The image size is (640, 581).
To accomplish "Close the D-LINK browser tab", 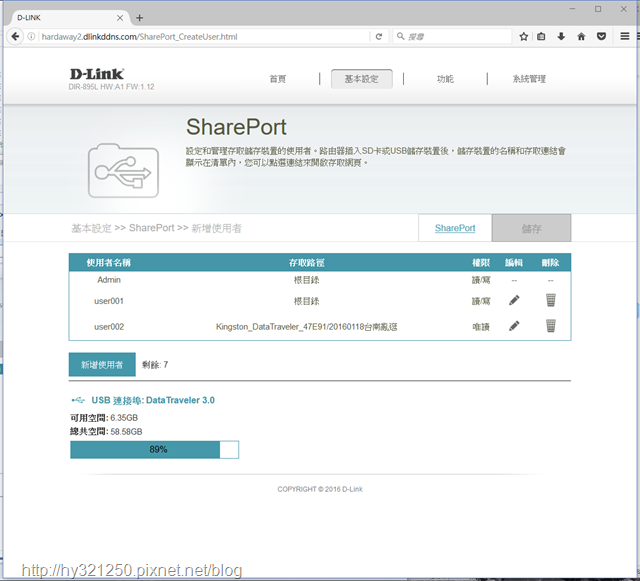I will [120, 18].
